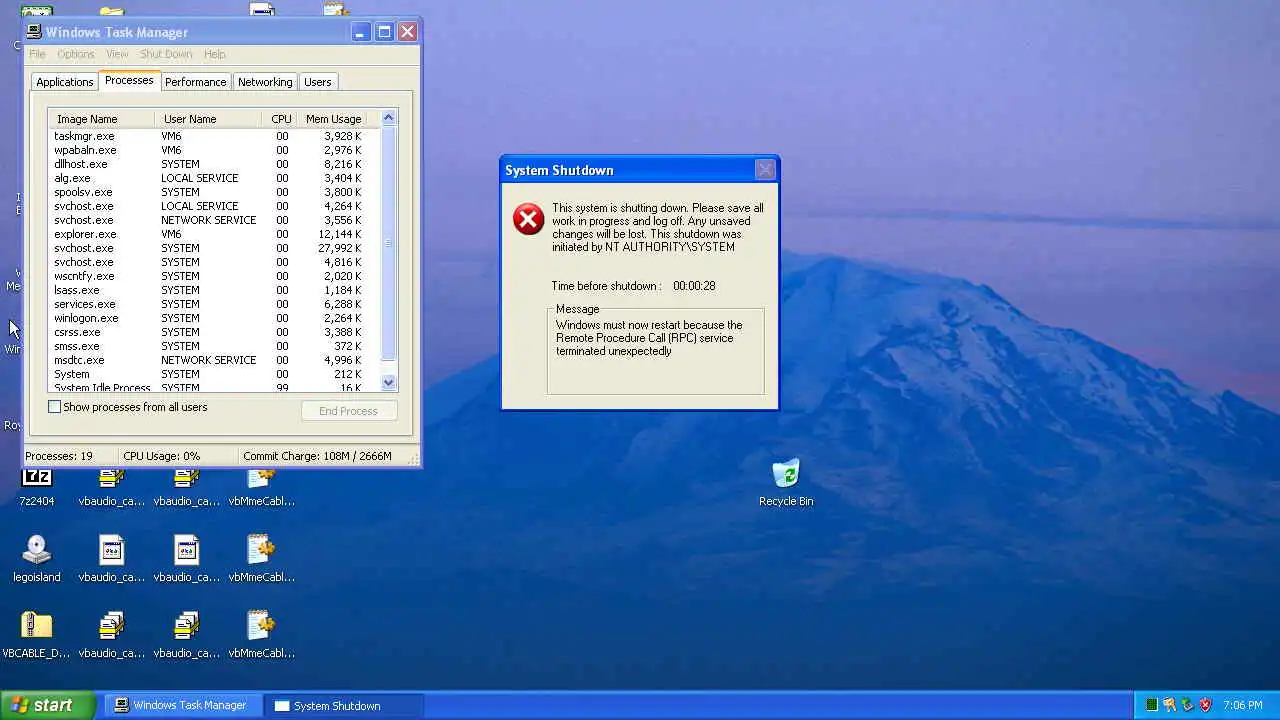
Task: Click the process list scrollbar thumb
Action: 389,242
